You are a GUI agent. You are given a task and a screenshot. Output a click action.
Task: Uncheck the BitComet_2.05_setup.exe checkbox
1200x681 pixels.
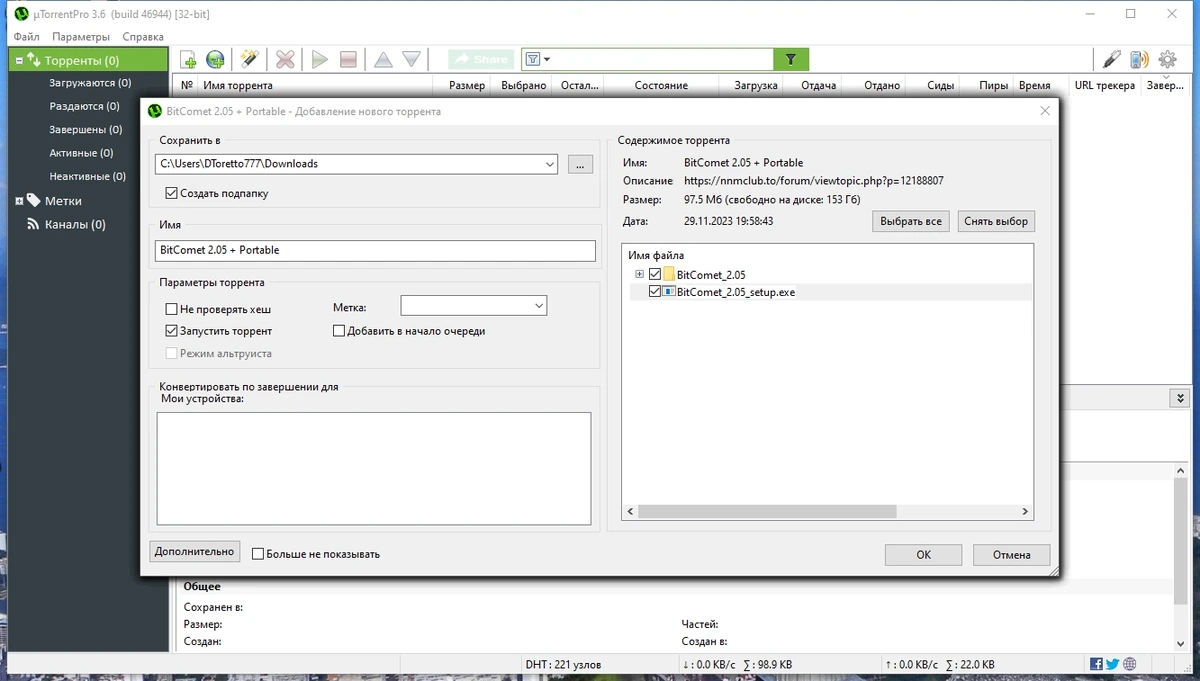[655, 292]
